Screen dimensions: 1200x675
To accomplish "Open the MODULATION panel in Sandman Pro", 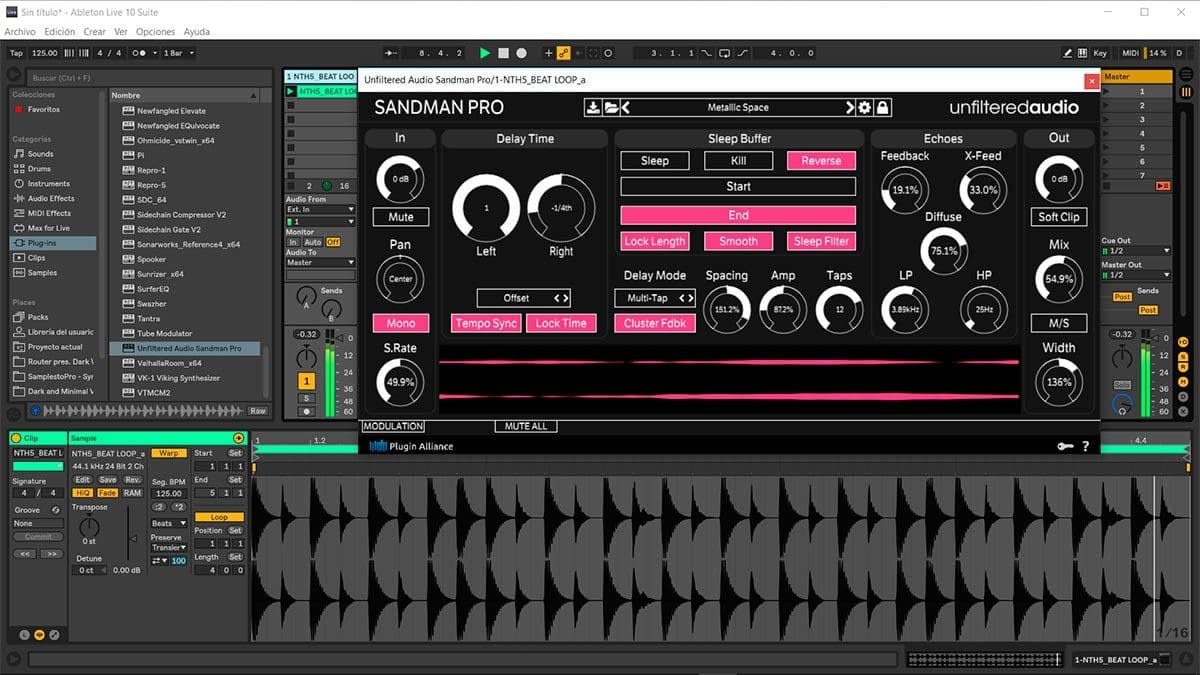I will (x=393, y=427).
